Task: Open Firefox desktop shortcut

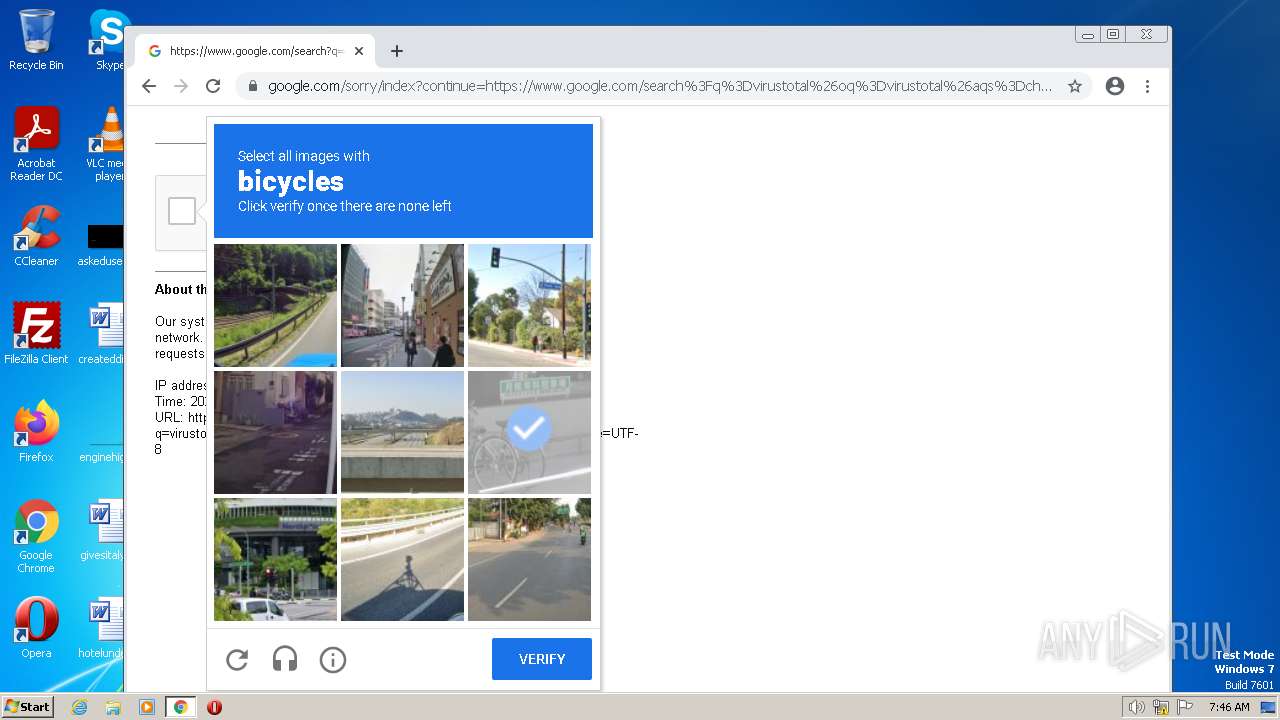Action: pos(36,432)
